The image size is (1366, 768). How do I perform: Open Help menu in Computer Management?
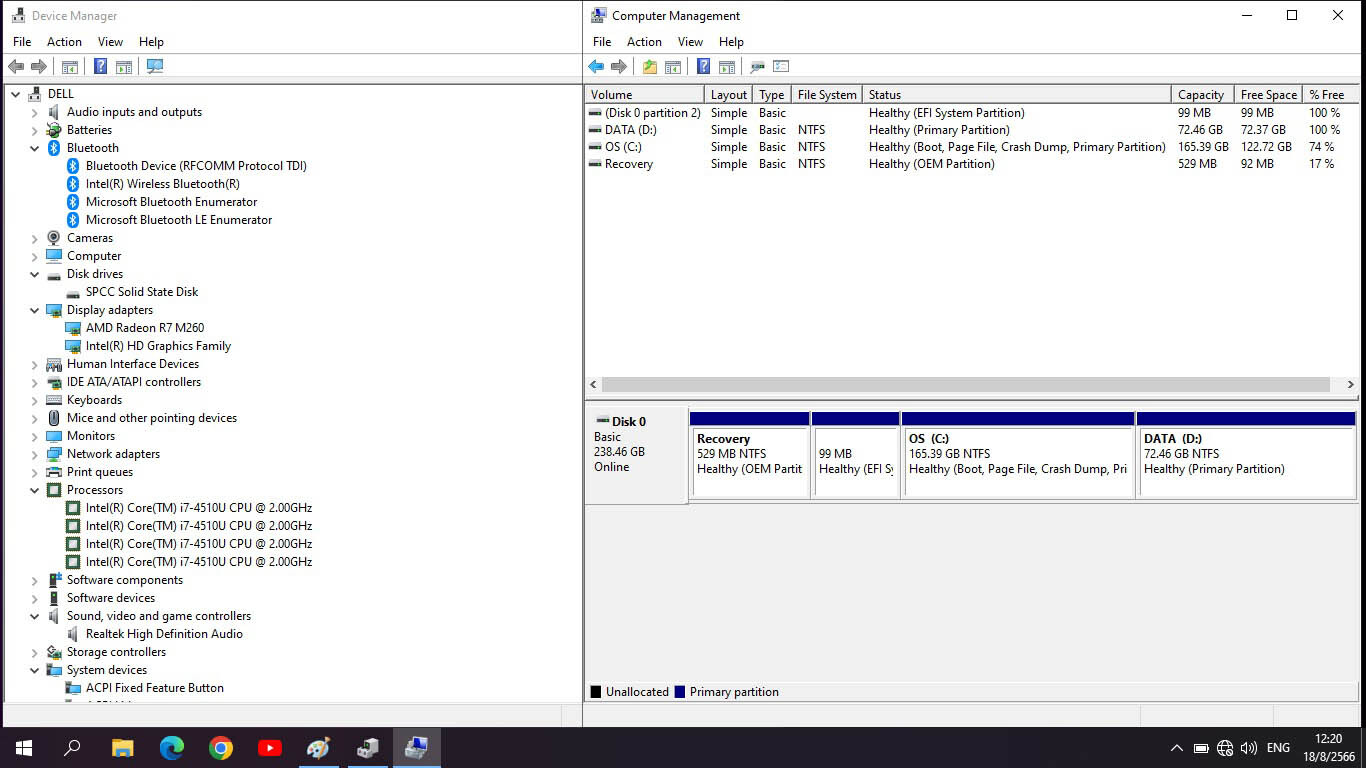pos(731,42)
